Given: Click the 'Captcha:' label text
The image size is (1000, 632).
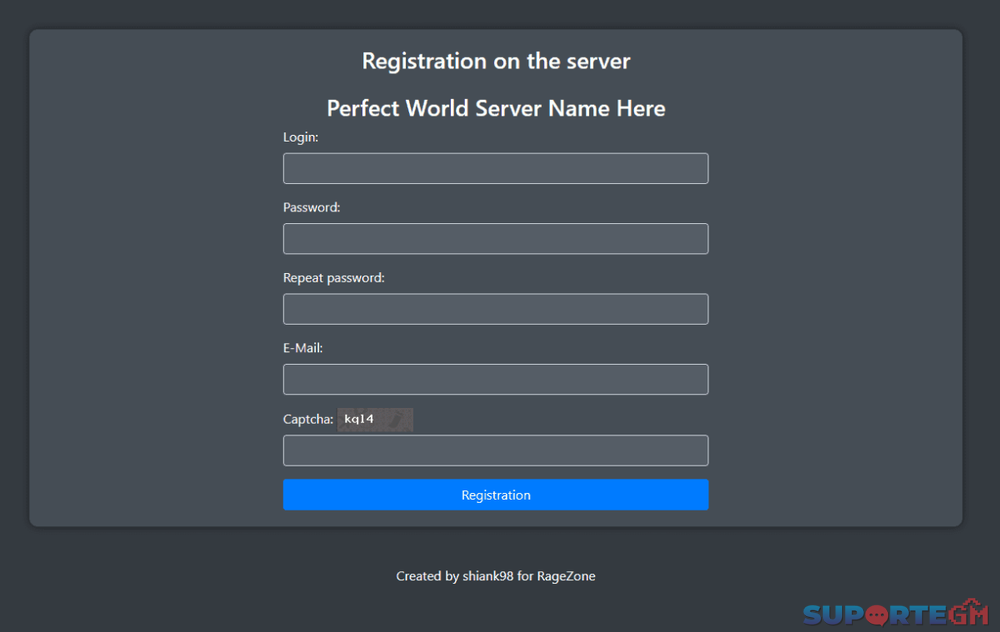Looking at the screenshot, I should point(308,419).
